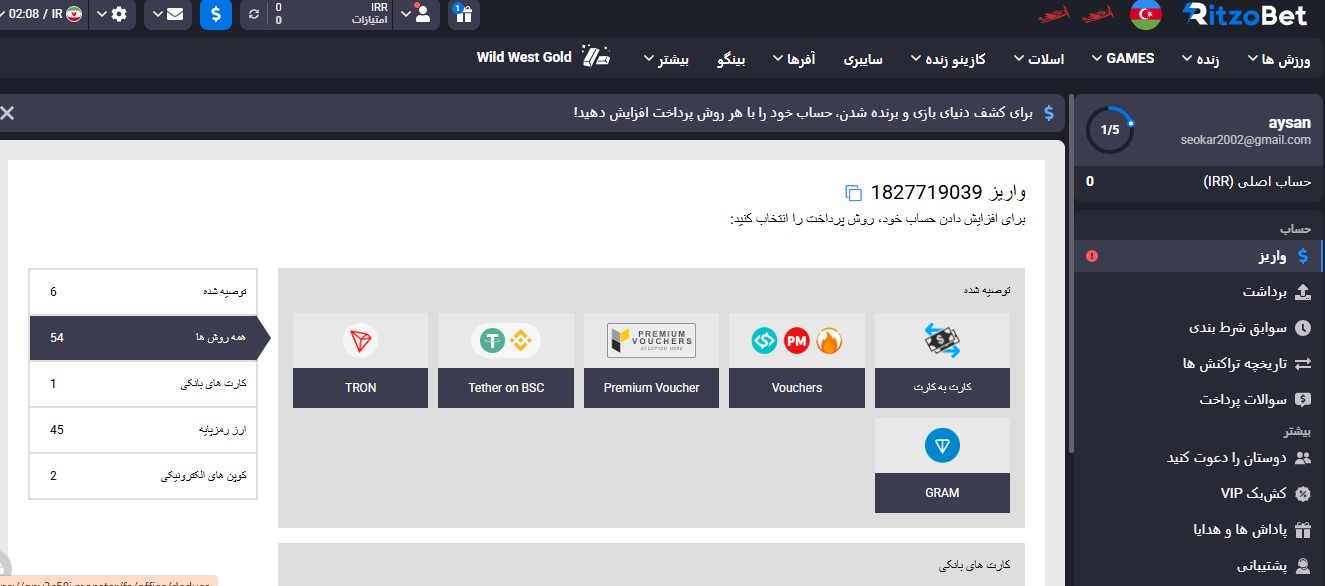Select the Tether on BSC logo

tap(506, 341)
